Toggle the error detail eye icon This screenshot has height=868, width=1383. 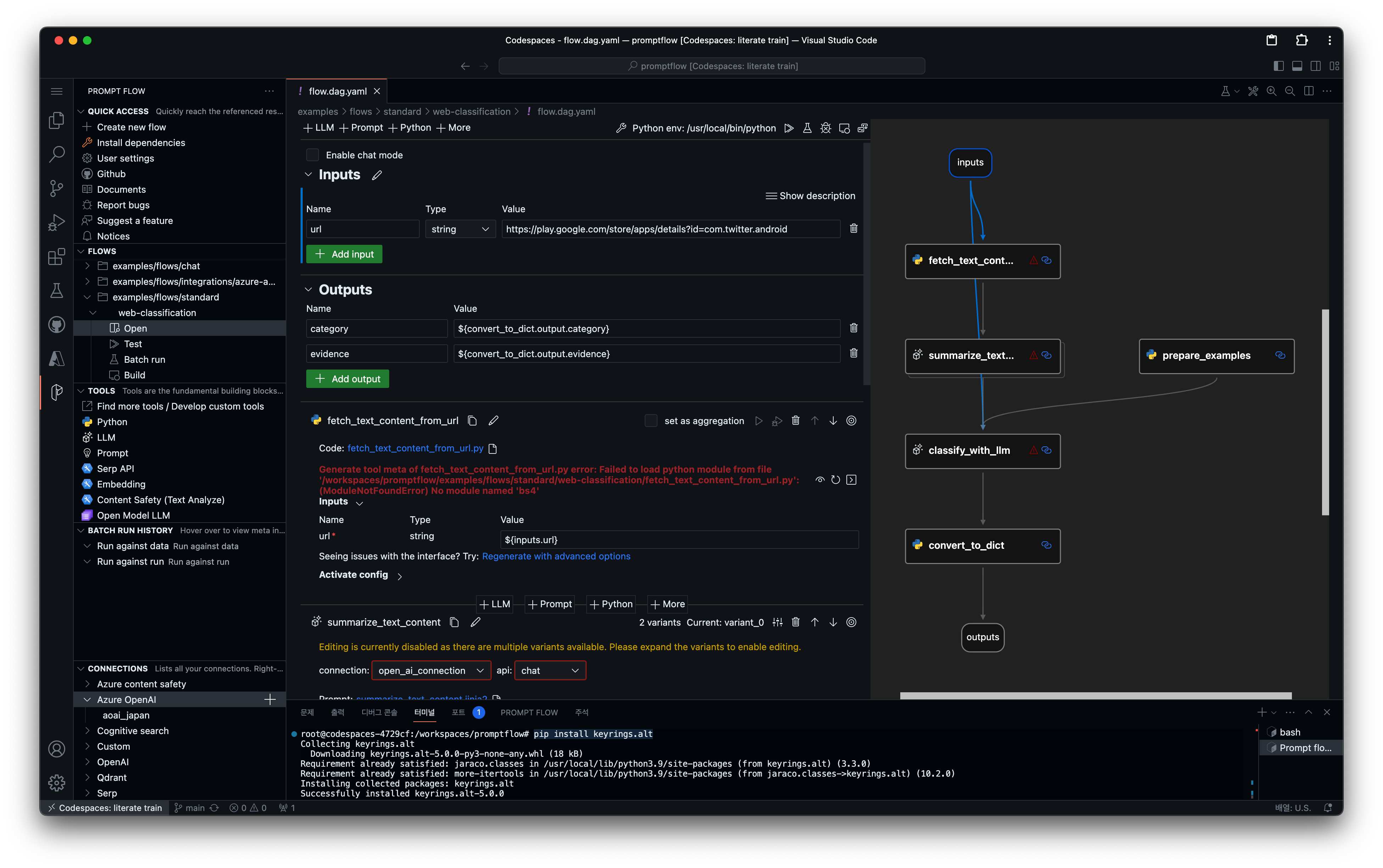[x=819, y=480]
